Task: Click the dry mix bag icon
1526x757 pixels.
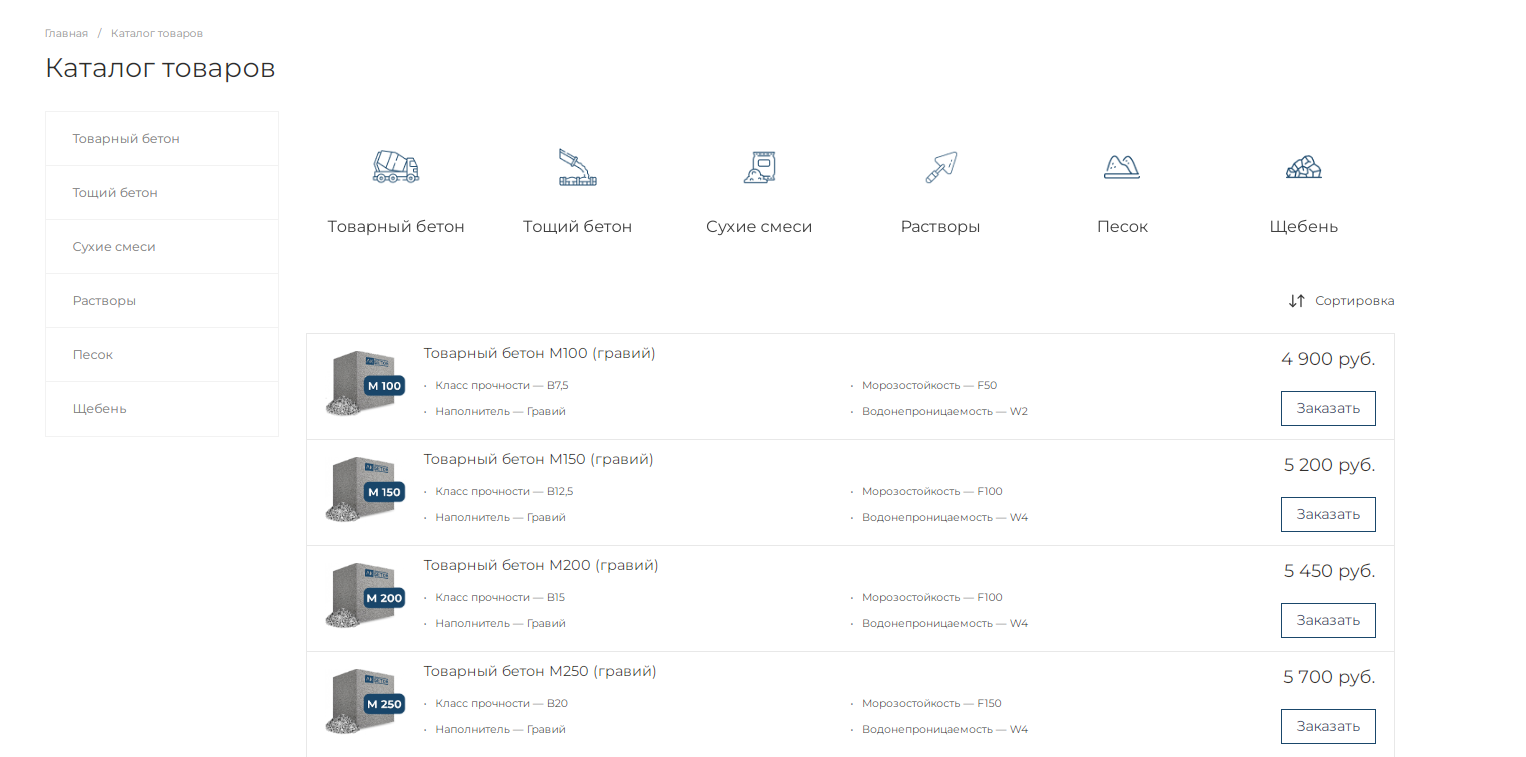Action: (x=760, y=167)
